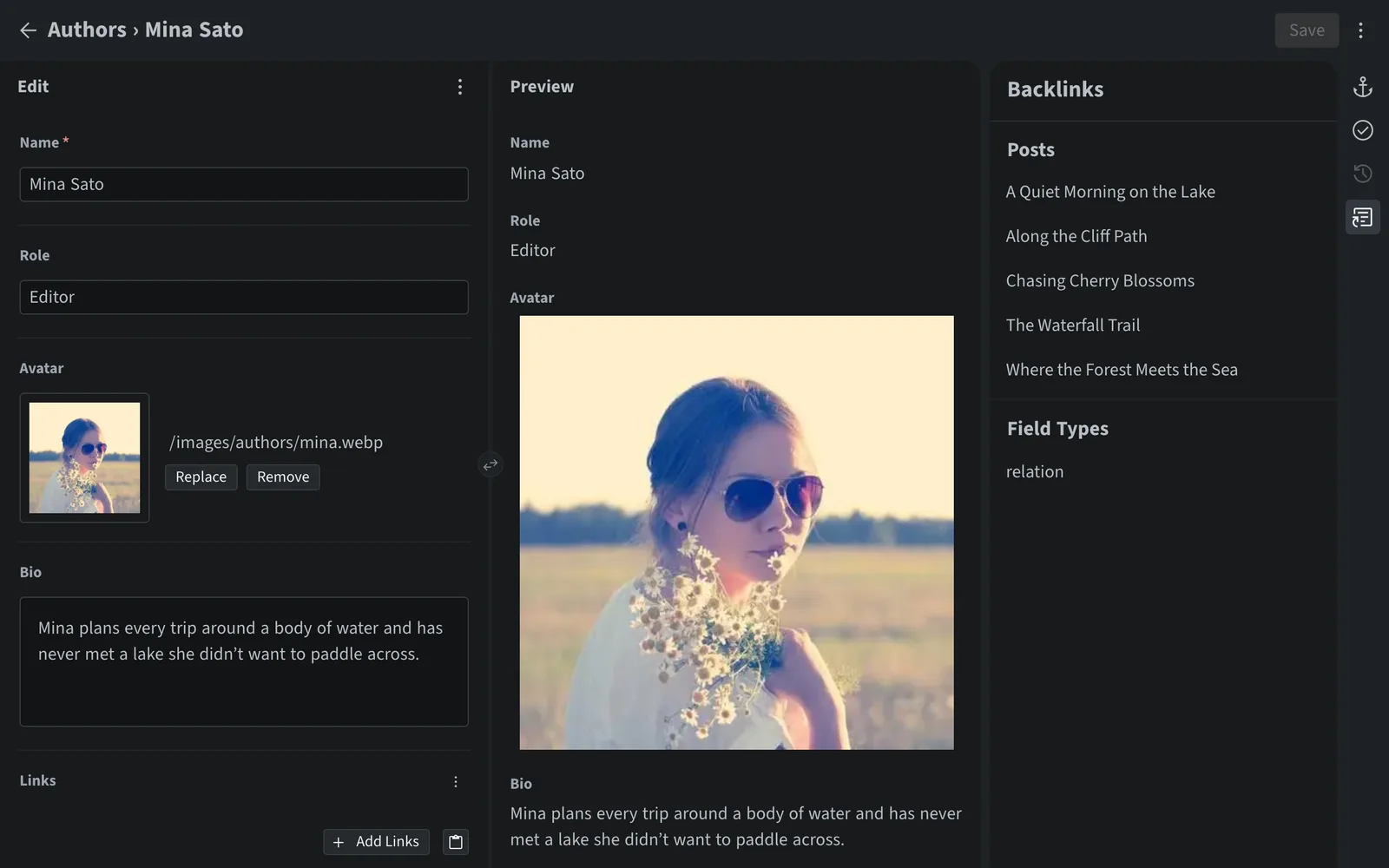1389x868 pixels.
Task: Go back using the left arrow icon
Action: (28, 30)
